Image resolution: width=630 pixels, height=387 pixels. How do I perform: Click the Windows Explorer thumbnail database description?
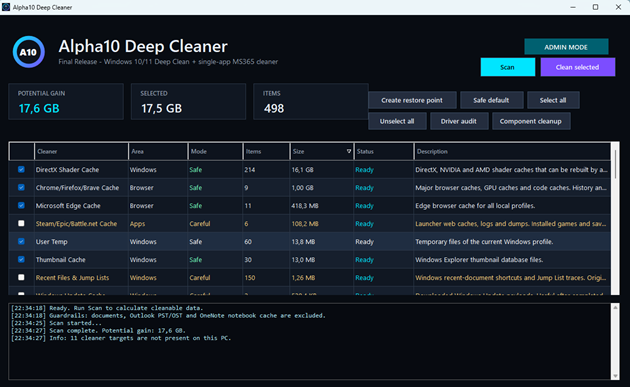pos(479,260)
